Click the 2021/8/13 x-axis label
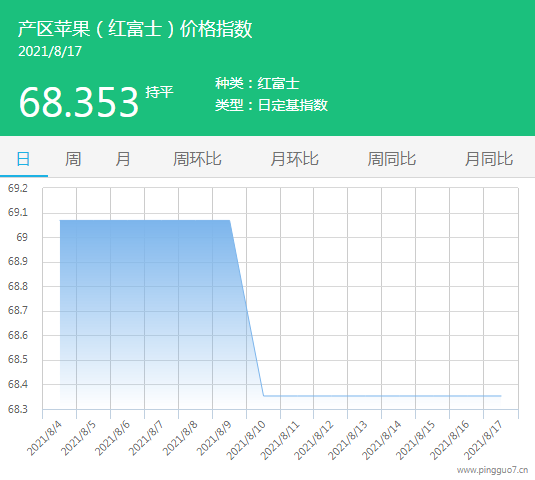535x480 pixels. (x=348, y=440)
